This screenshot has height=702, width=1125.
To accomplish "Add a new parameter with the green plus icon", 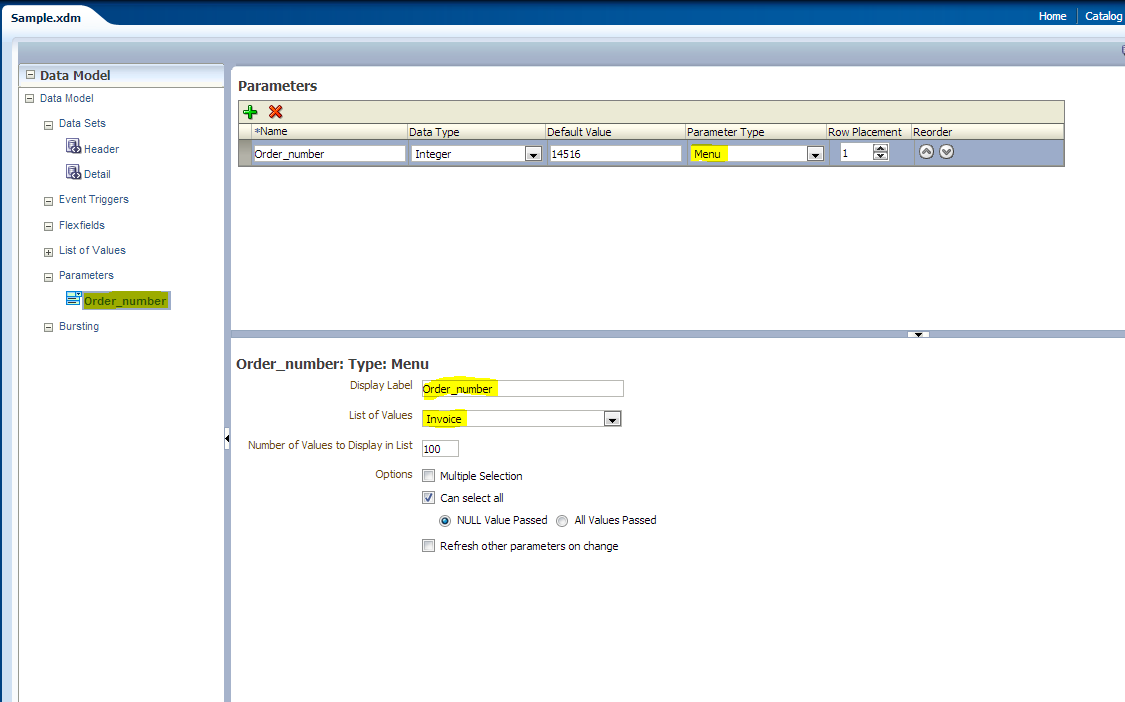I will [x=251, y=111].
